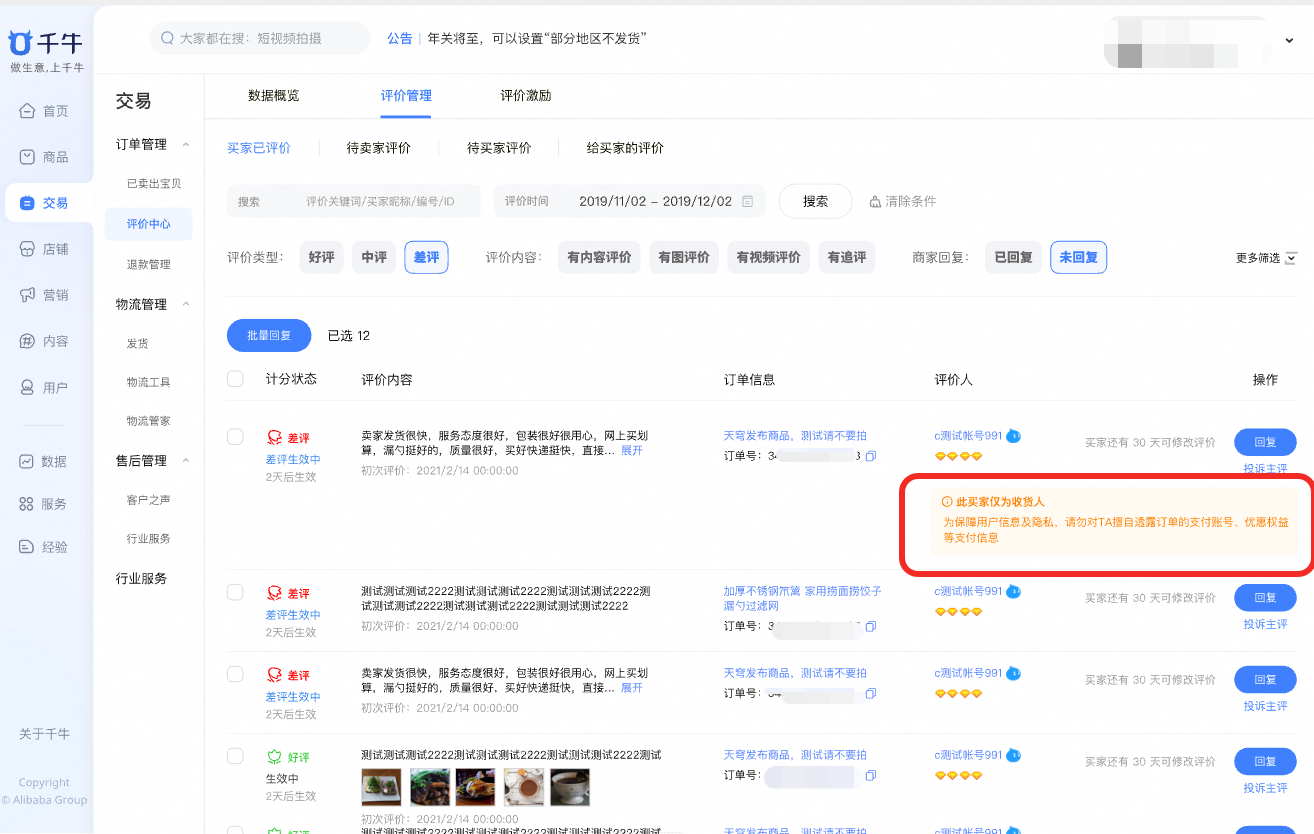Expand third review text via 展开

pyautogui.click(x=632, y=688)
